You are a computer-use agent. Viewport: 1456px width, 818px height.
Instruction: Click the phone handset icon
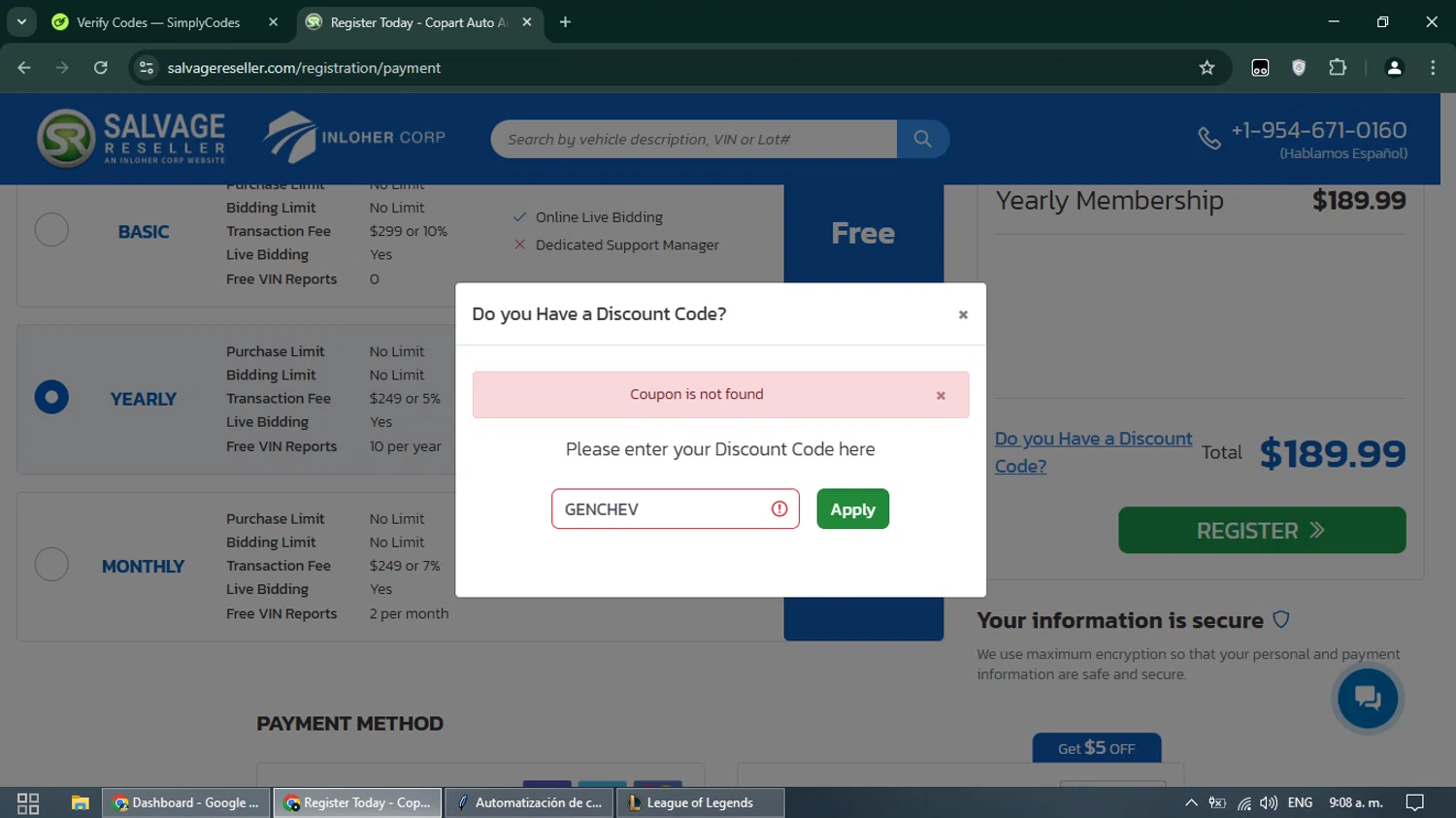pyautogui.click(x=1209, y=139)
